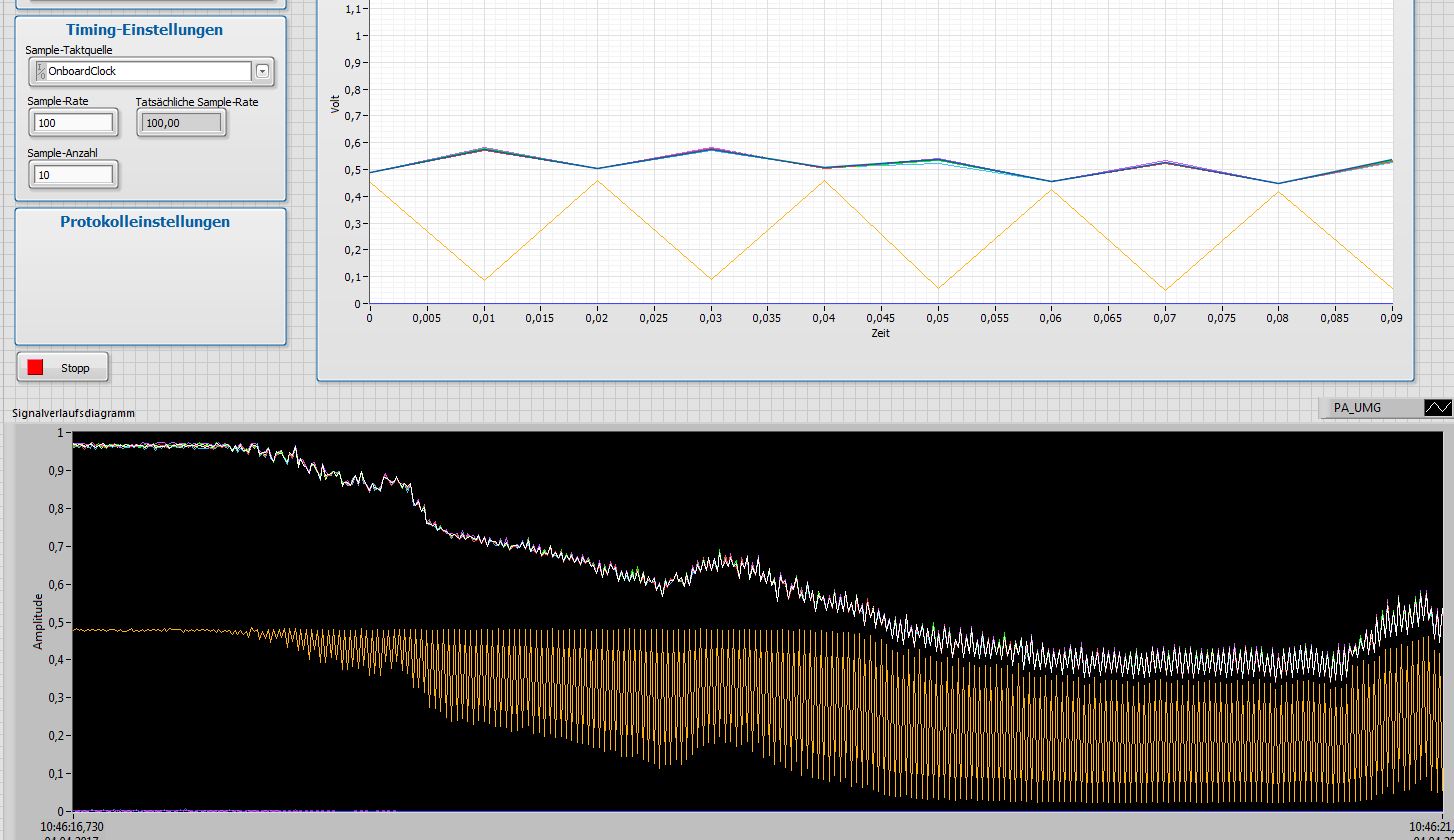Click the Zeit x-axis label
Screen dimensions: 1454x840
click(880, 333)
